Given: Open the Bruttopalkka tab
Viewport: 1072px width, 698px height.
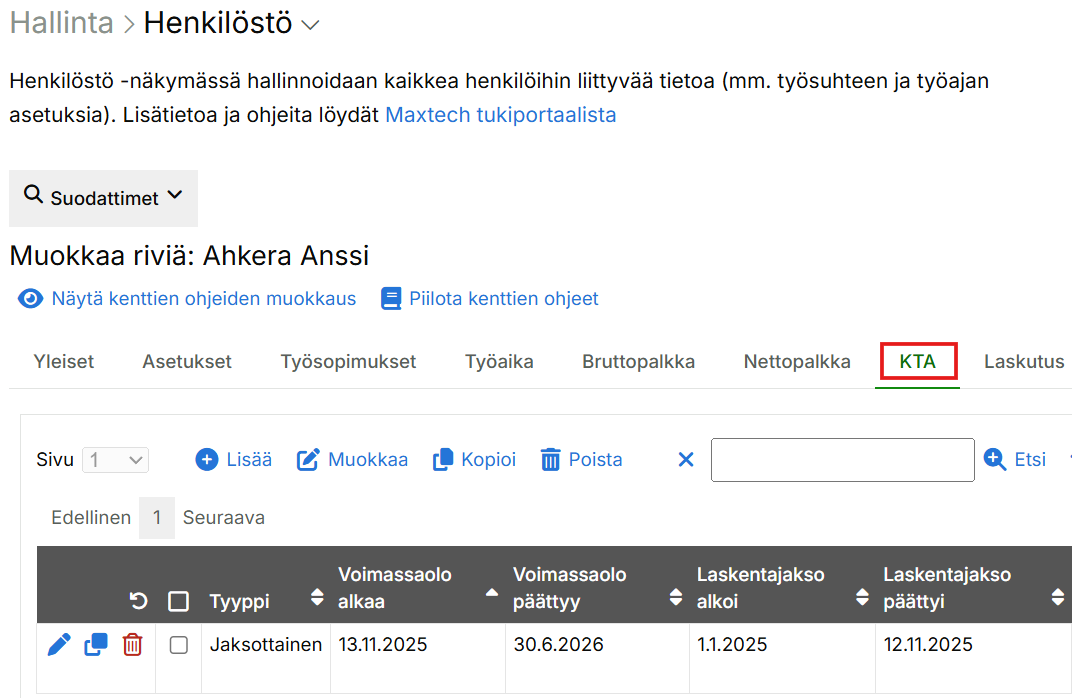Looking at the screenshot, I should [638, 362].
